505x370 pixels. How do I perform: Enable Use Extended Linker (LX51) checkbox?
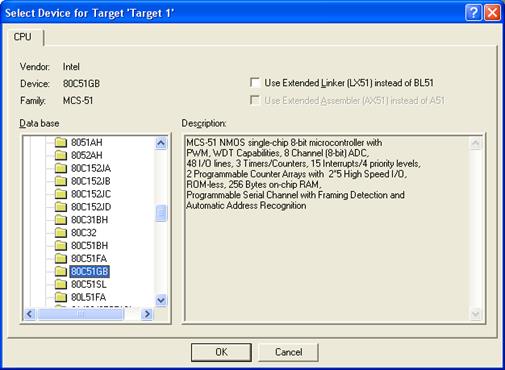tap(255, 82)
